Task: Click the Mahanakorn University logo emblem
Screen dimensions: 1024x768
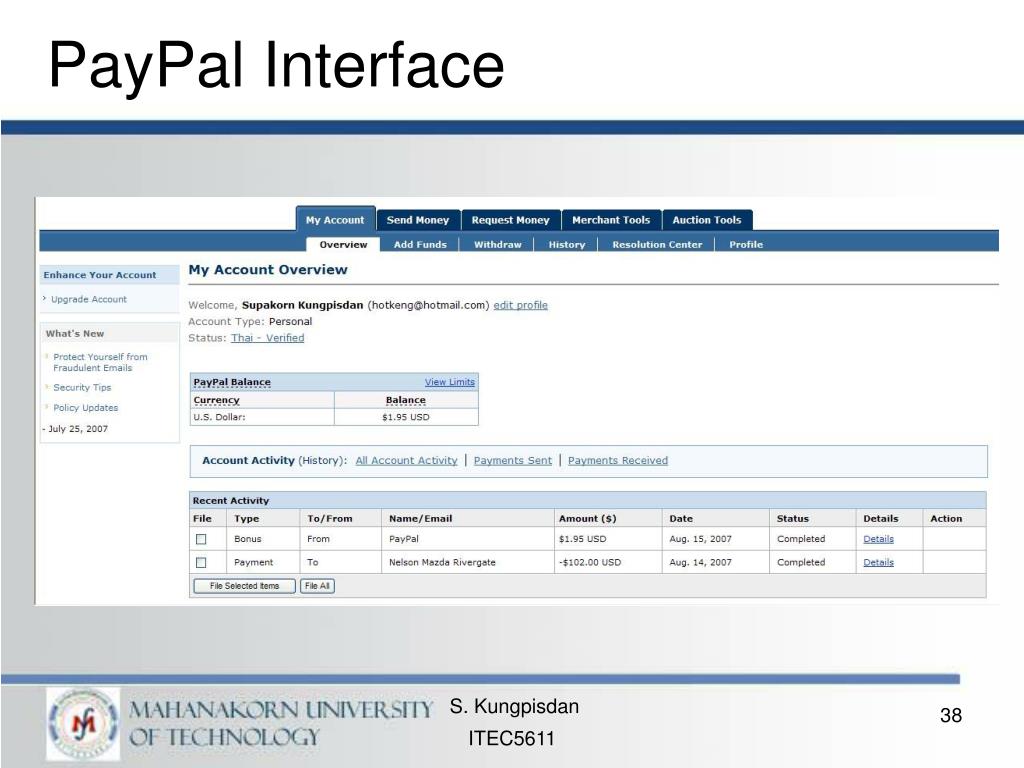Action: tap(84, 724)
